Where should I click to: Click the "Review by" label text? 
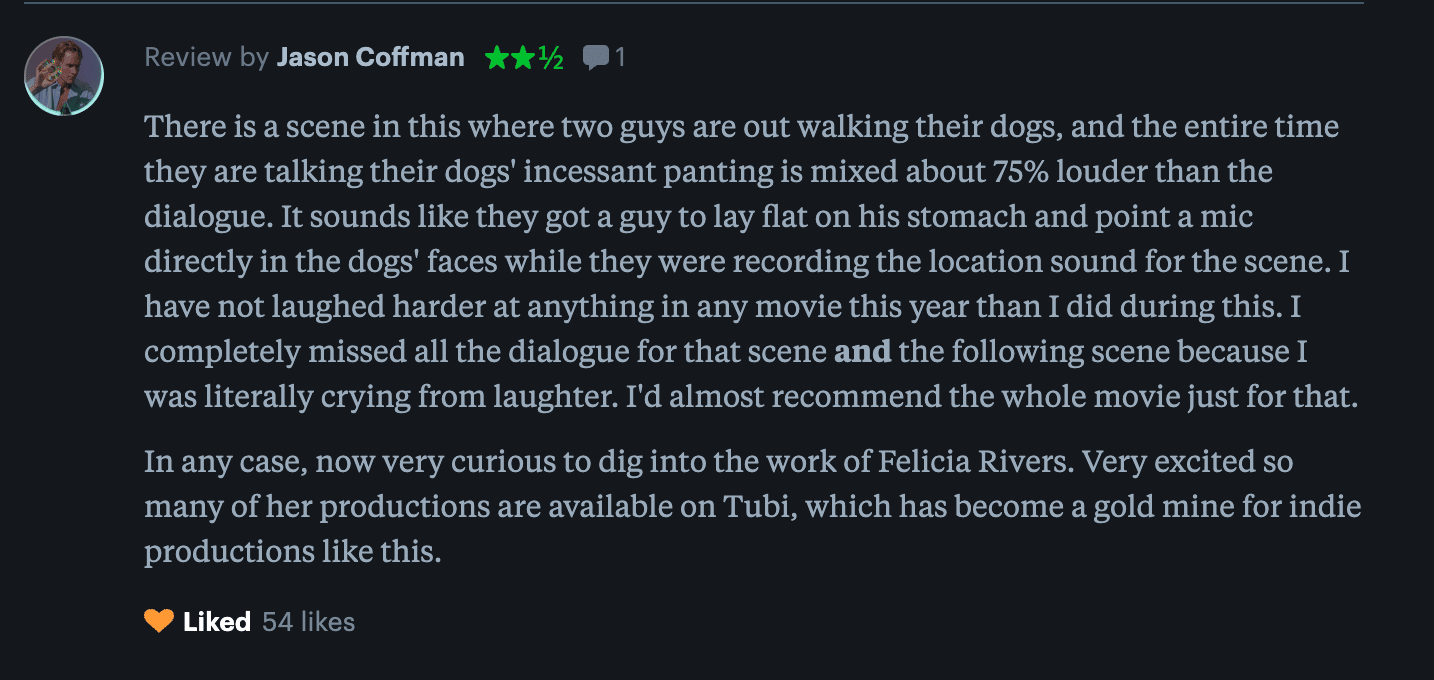click(207, 57)
